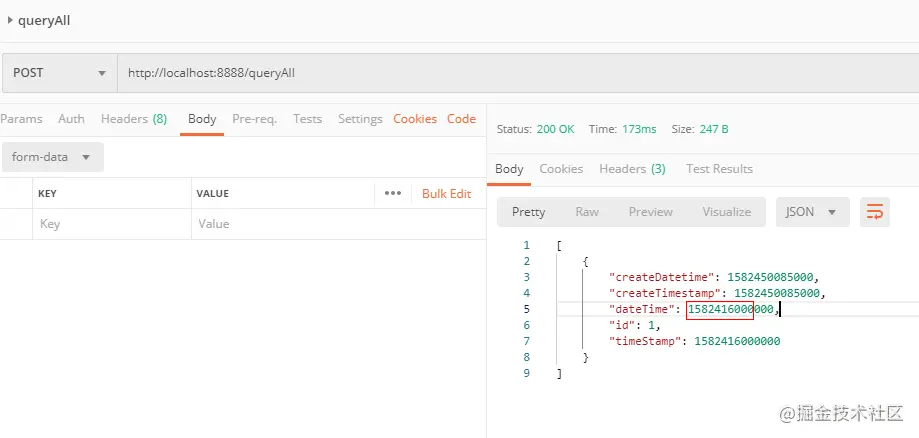Click the Key input field
The image size is (919, 438).
110,224
